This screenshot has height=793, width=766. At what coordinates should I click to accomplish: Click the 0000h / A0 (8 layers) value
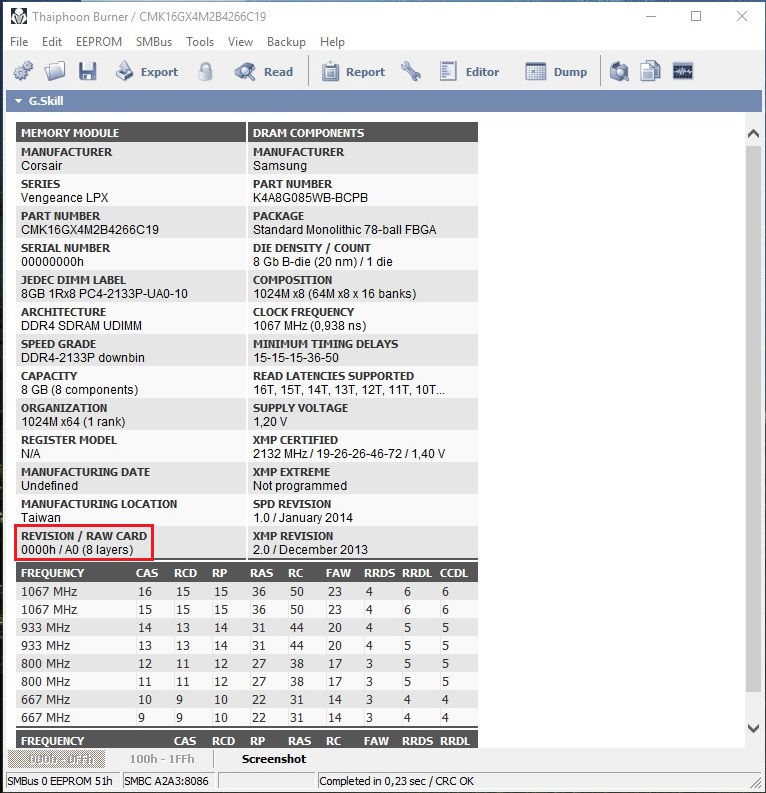tap(77, 550)
